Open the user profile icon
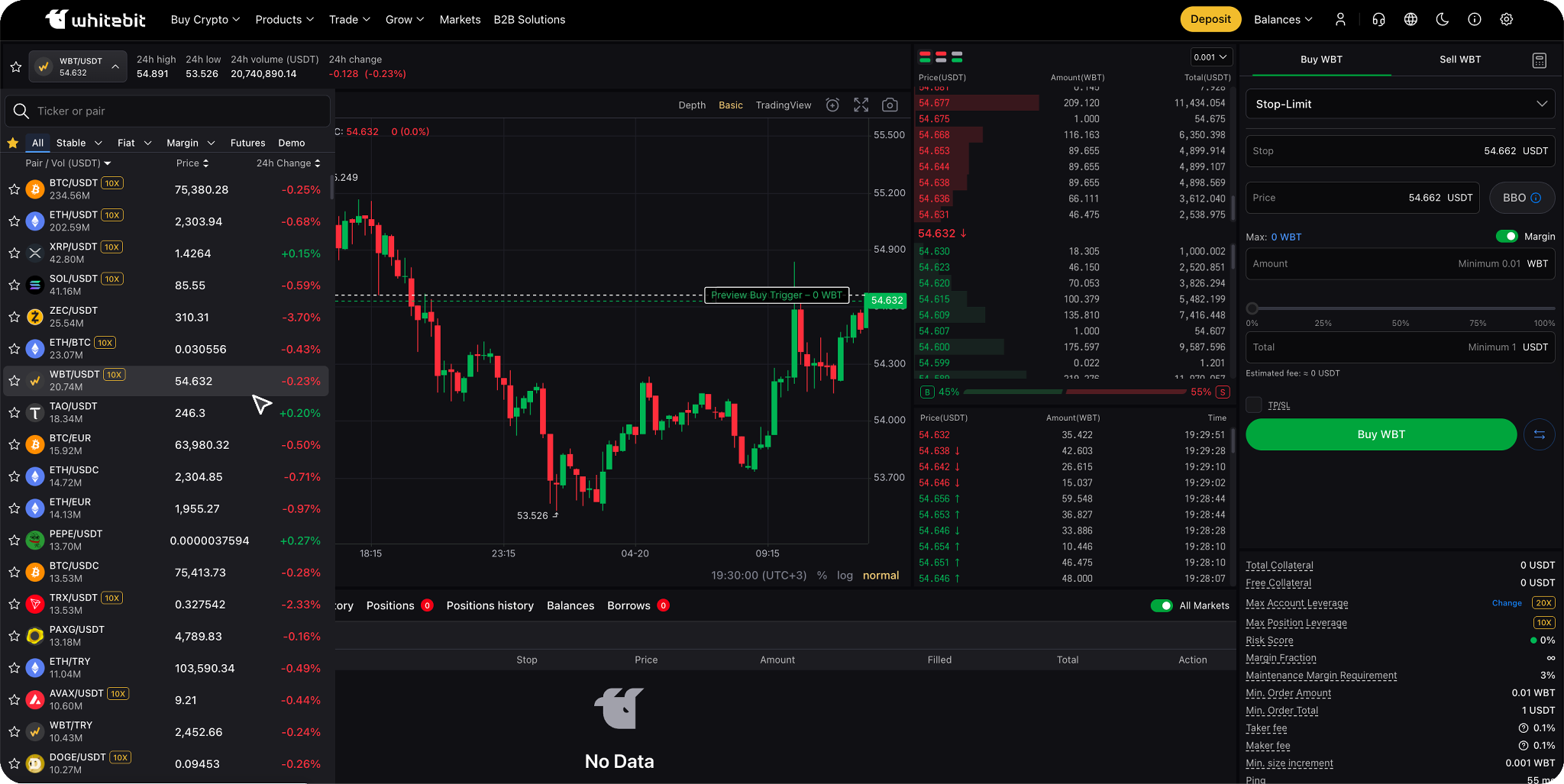This screenshot has height=784, width=1564. pos(1340,20)
